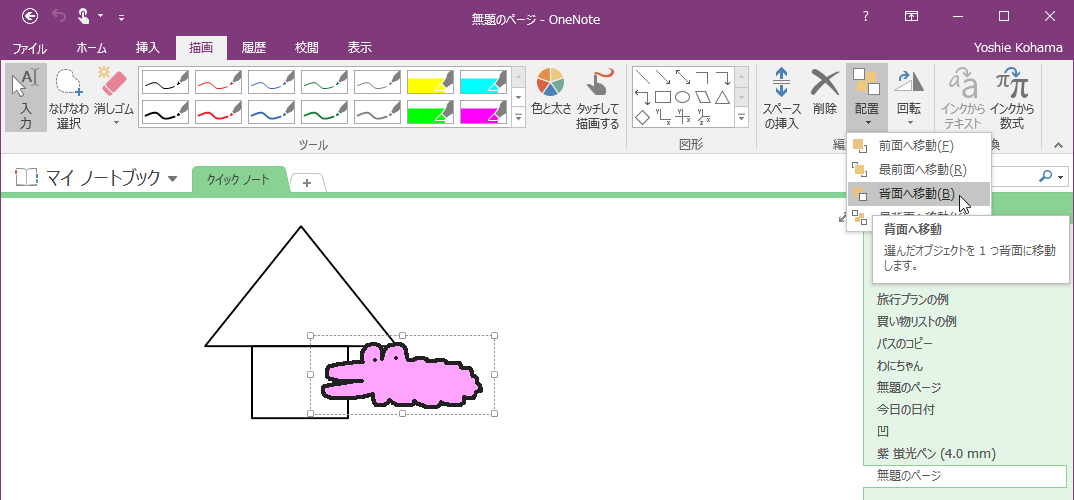Select the thick green pen
1074x500 pixels.
coord(324,112)
